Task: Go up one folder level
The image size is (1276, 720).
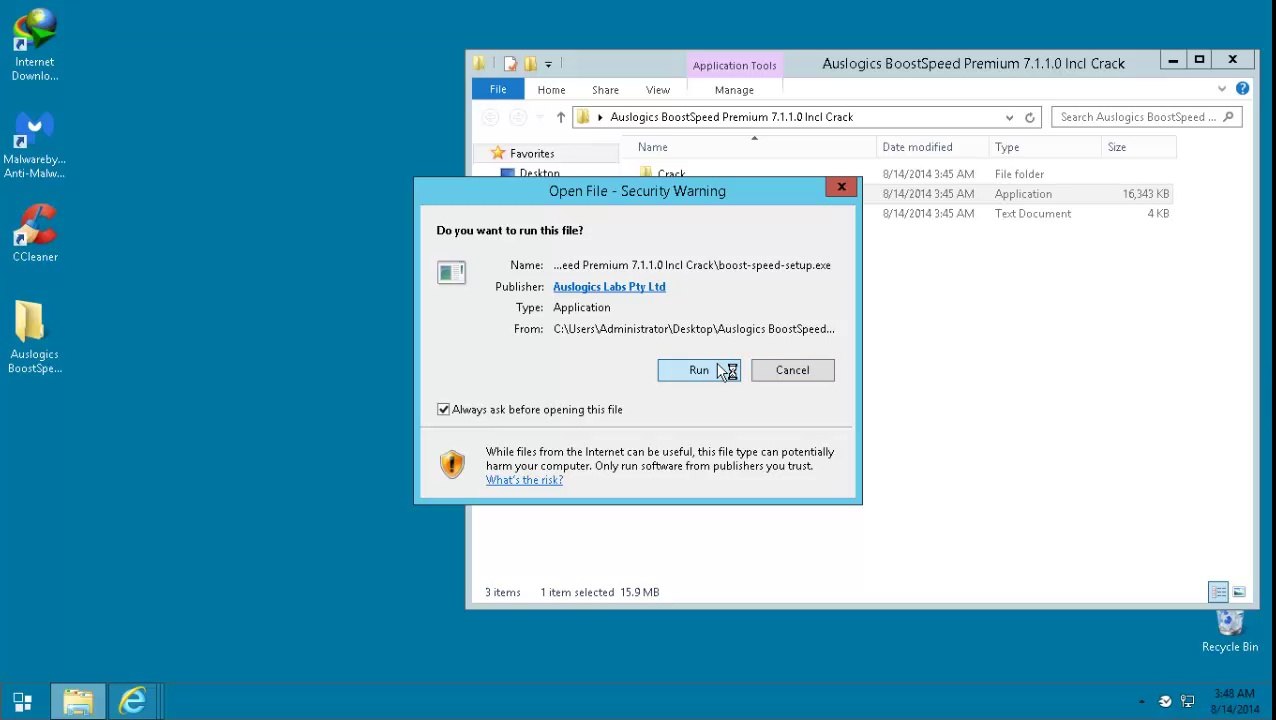Action: tap(560, 117)
